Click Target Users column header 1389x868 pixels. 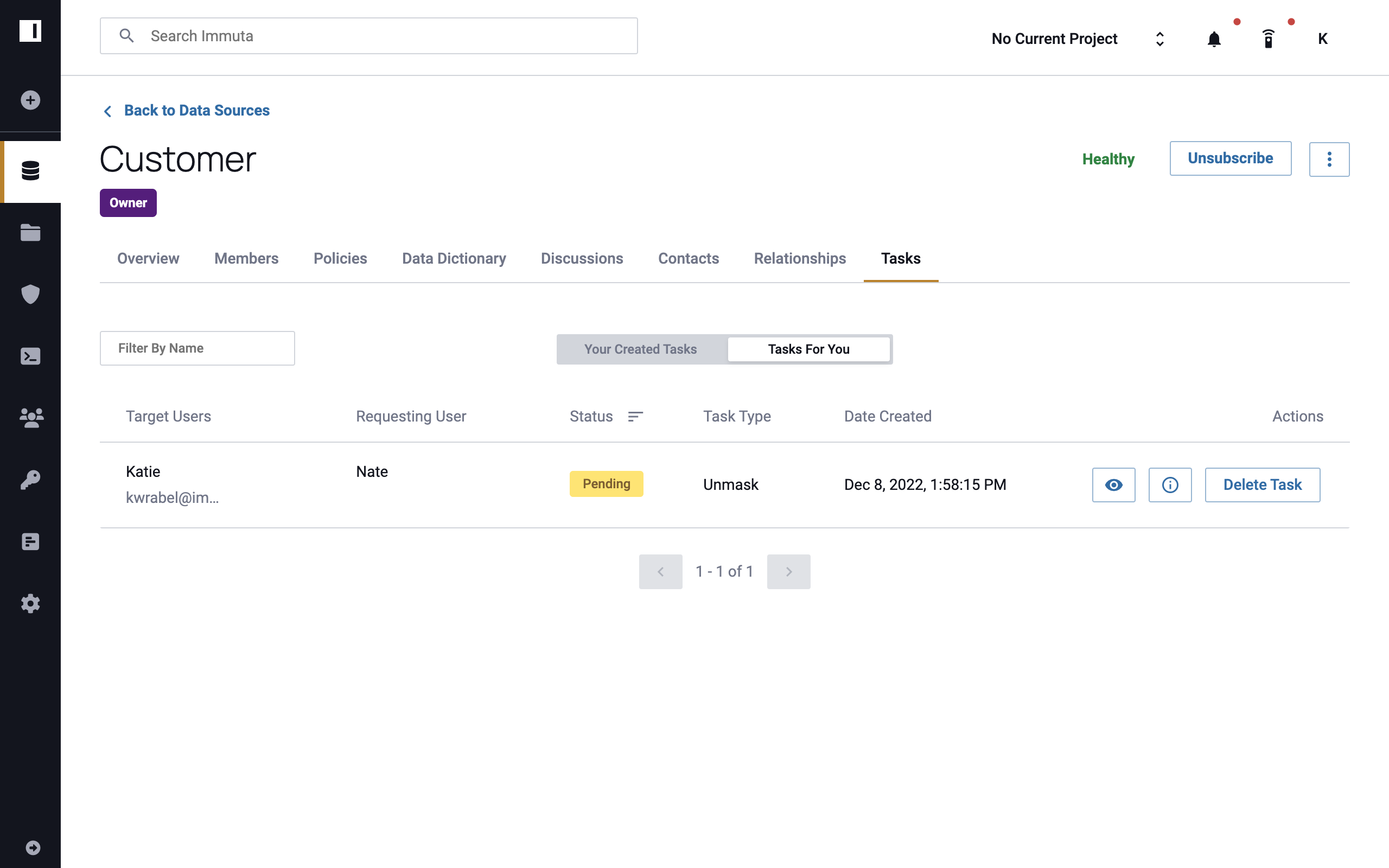point(168,416)
